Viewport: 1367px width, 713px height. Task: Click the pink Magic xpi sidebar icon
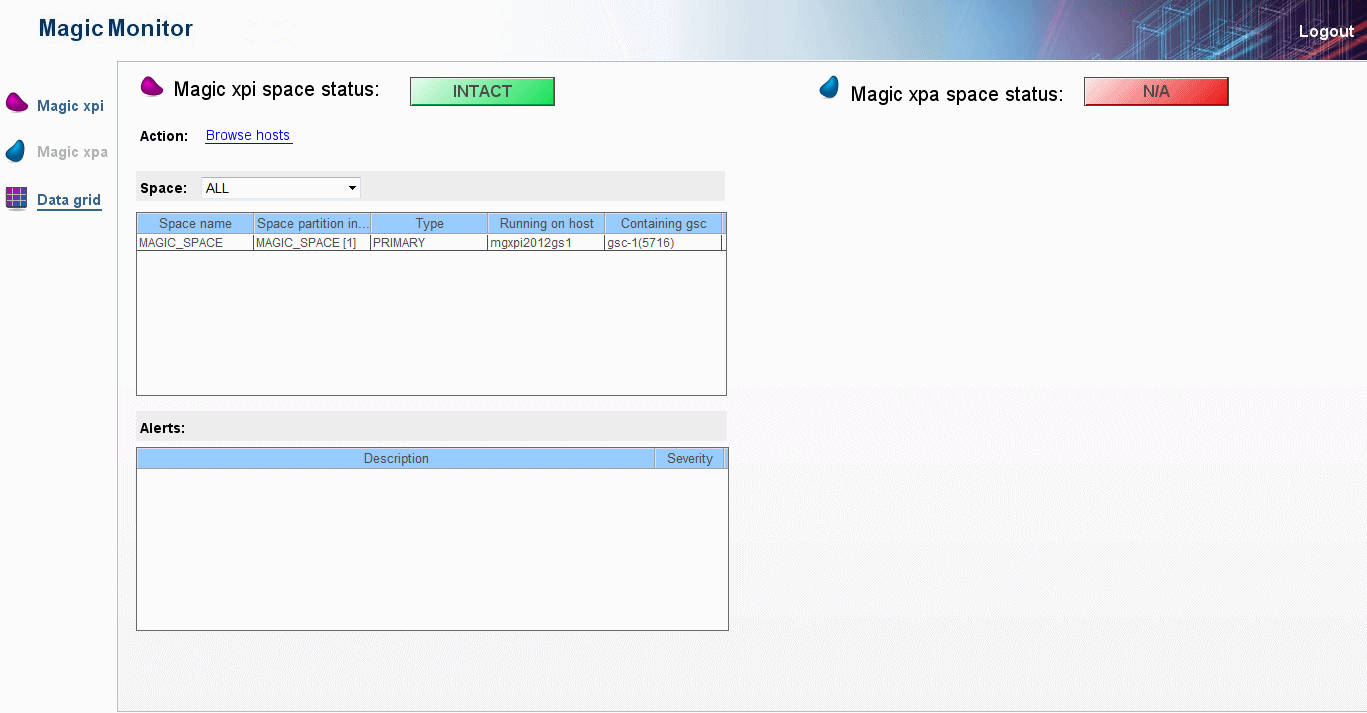click(x=17, y=103)
